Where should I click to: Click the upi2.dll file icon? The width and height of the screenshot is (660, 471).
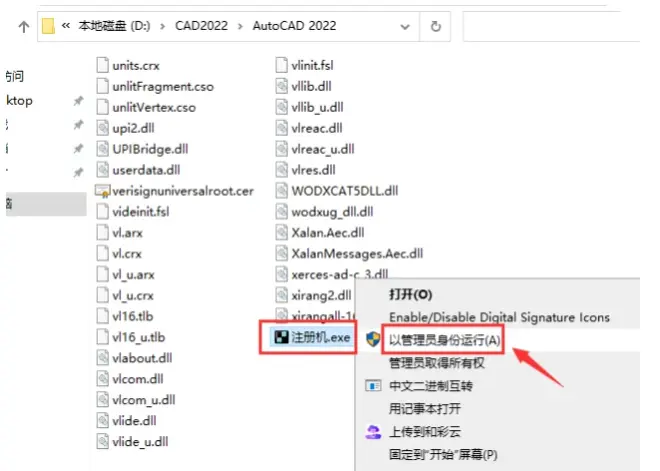click(x=102, y=128)
